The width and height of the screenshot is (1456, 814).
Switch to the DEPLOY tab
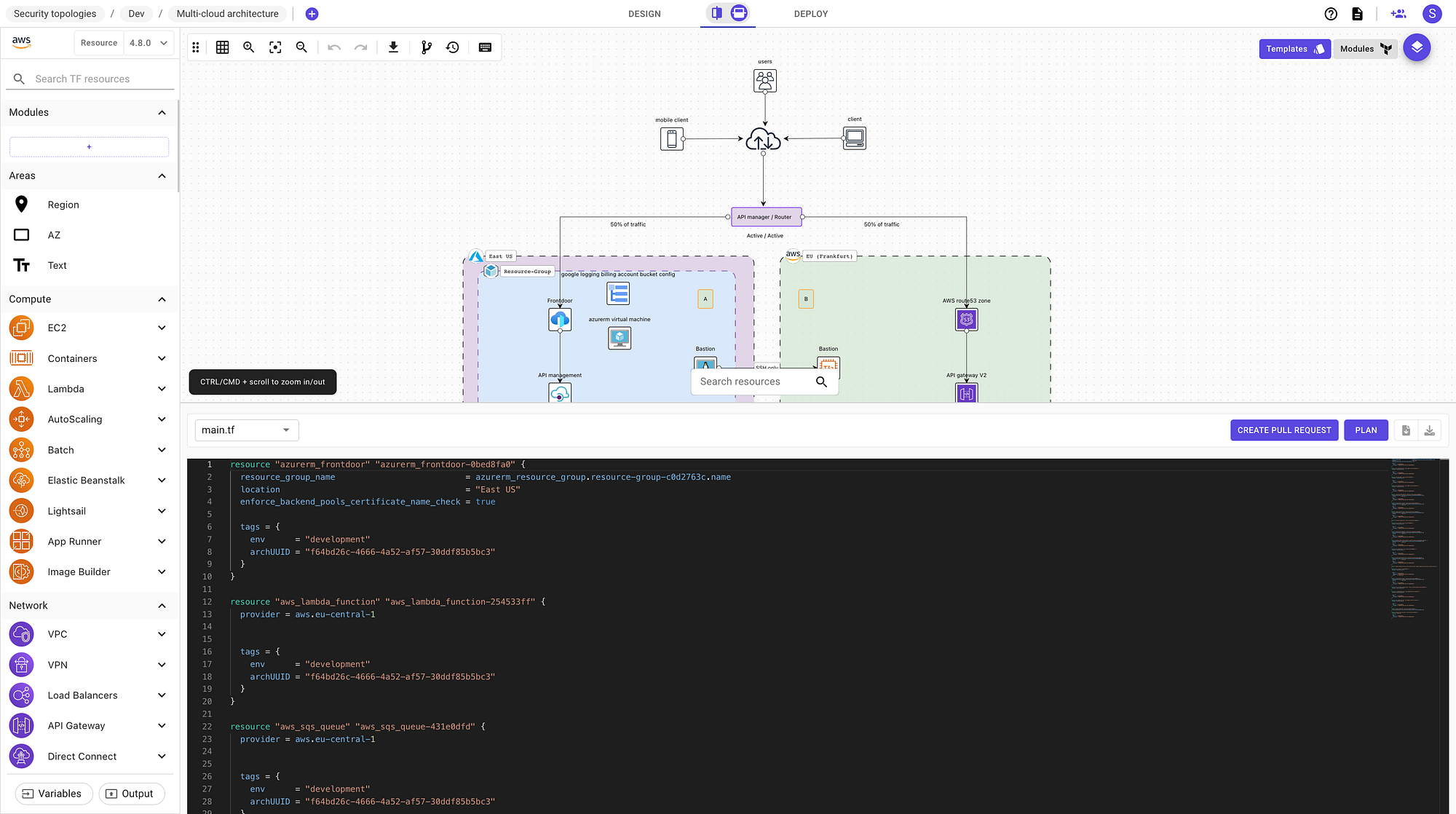click(x=811, y=14)
